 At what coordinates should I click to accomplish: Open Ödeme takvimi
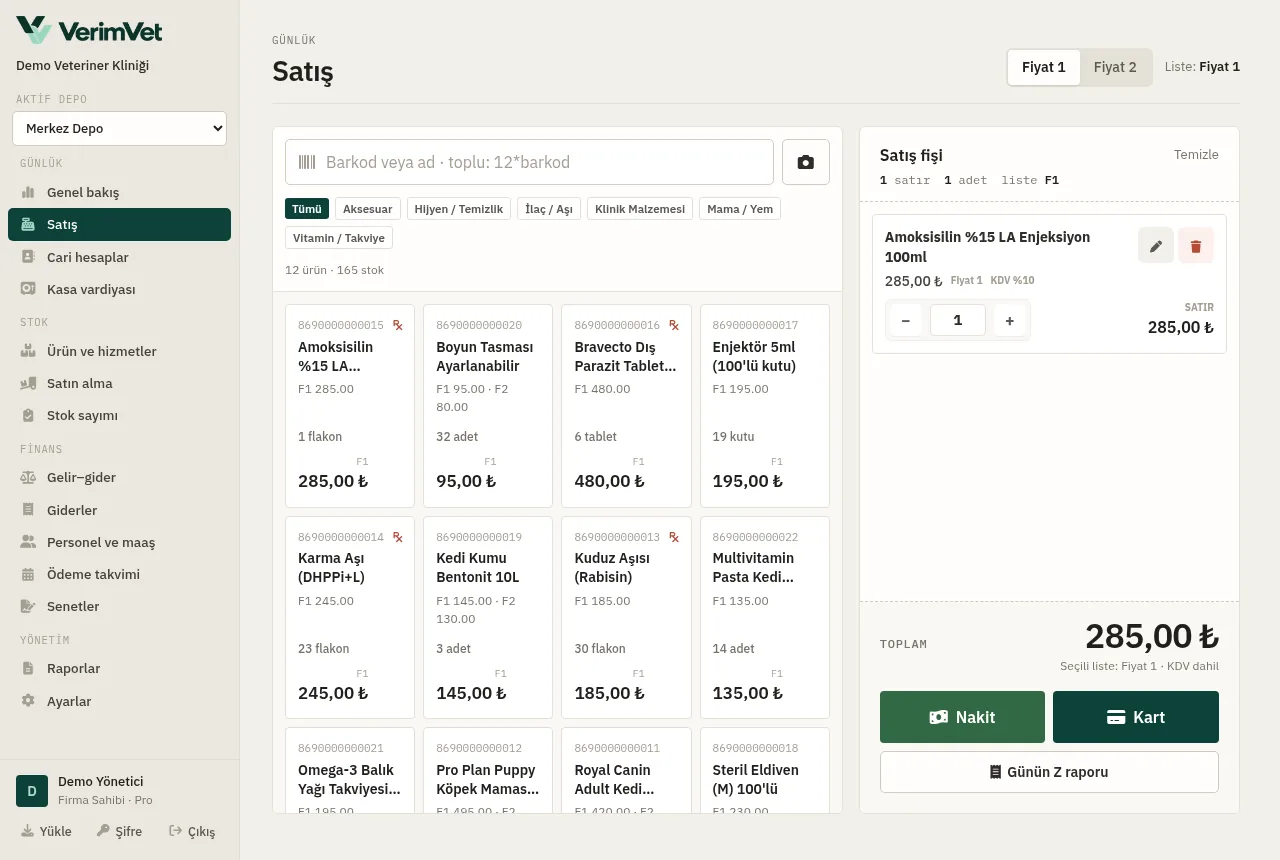[119, 574]
